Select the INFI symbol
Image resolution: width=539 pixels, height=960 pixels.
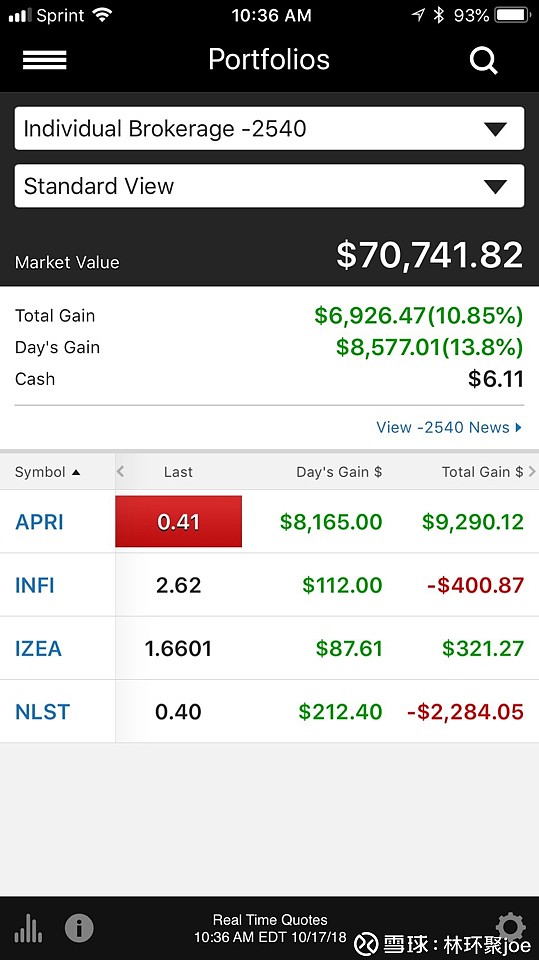(x=35, y=585)
